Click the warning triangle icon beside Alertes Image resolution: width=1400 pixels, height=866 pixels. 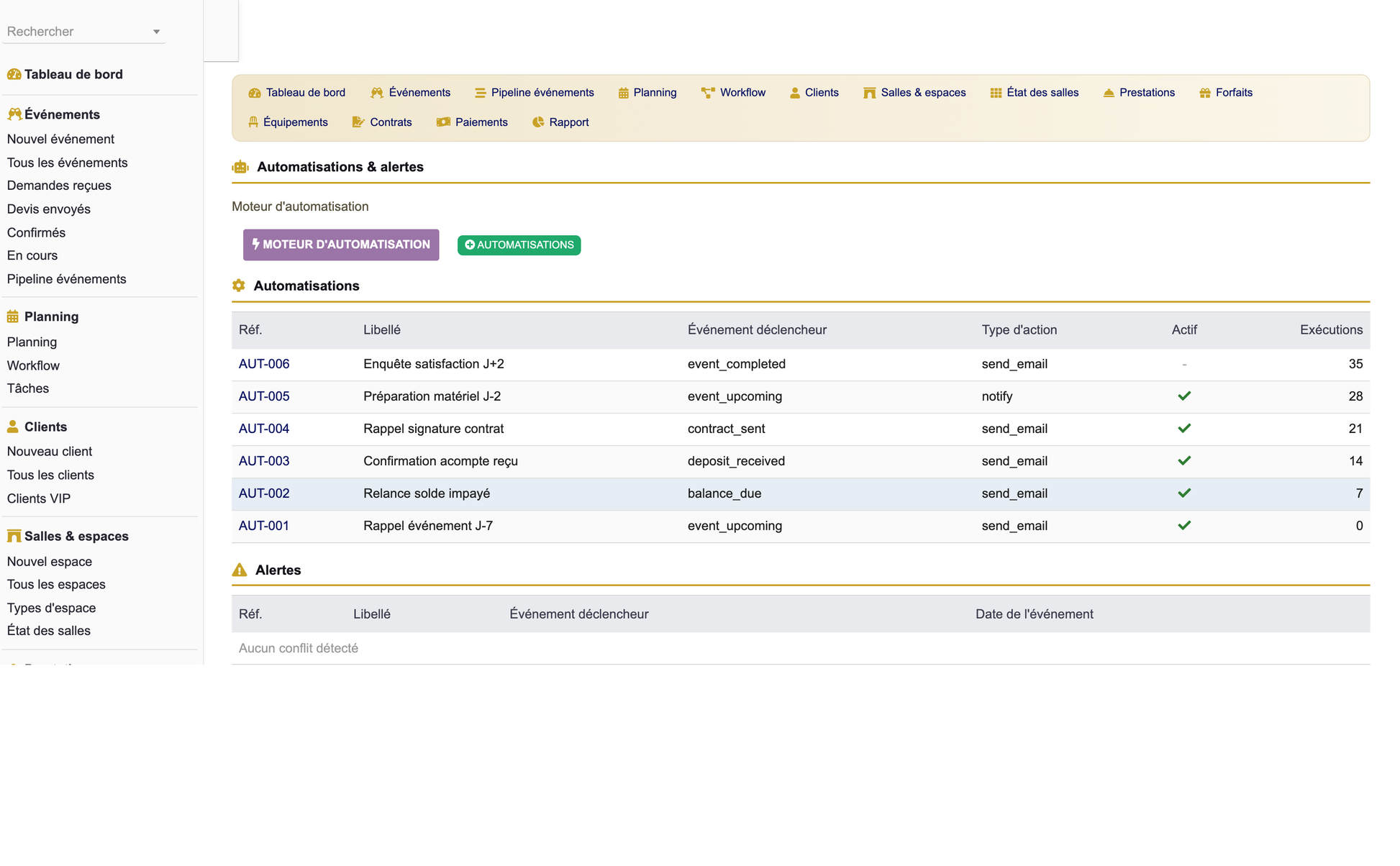point(240,570)
